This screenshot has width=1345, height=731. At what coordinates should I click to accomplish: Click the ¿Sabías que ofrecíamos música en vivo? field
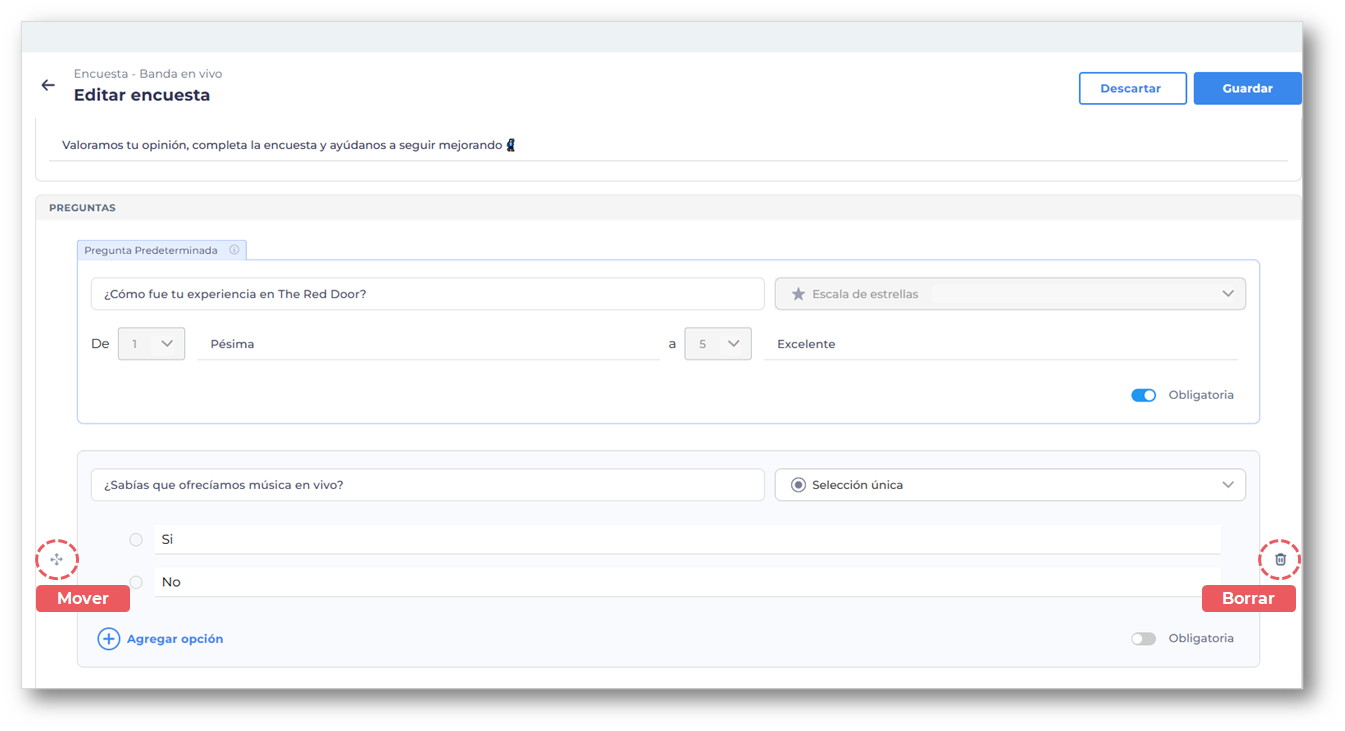pyautogui.click(x=427, y=485)
